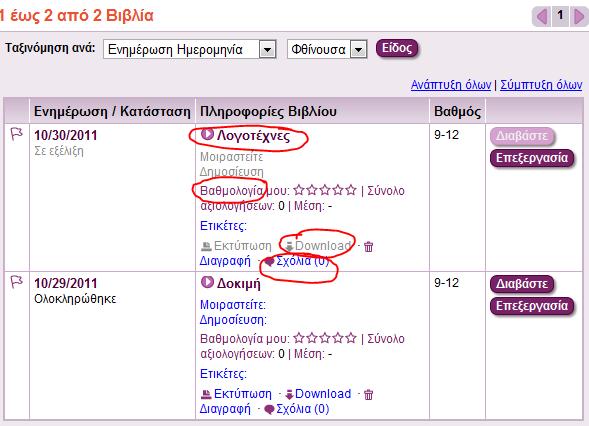Image resolution: width=589 pixels, height=426 pixels.
Task: Click the Ανάπτυξη όλων link
Action: pyautogui.click(x=451, y=85)
